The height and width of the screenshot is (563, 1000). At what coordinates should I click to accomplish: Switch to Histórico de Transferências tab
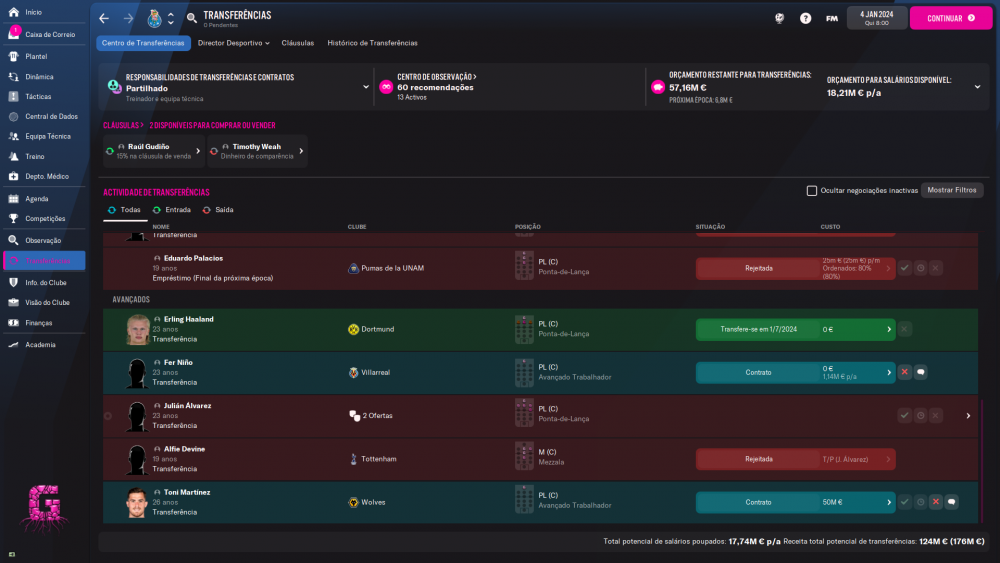click(372, 43)
